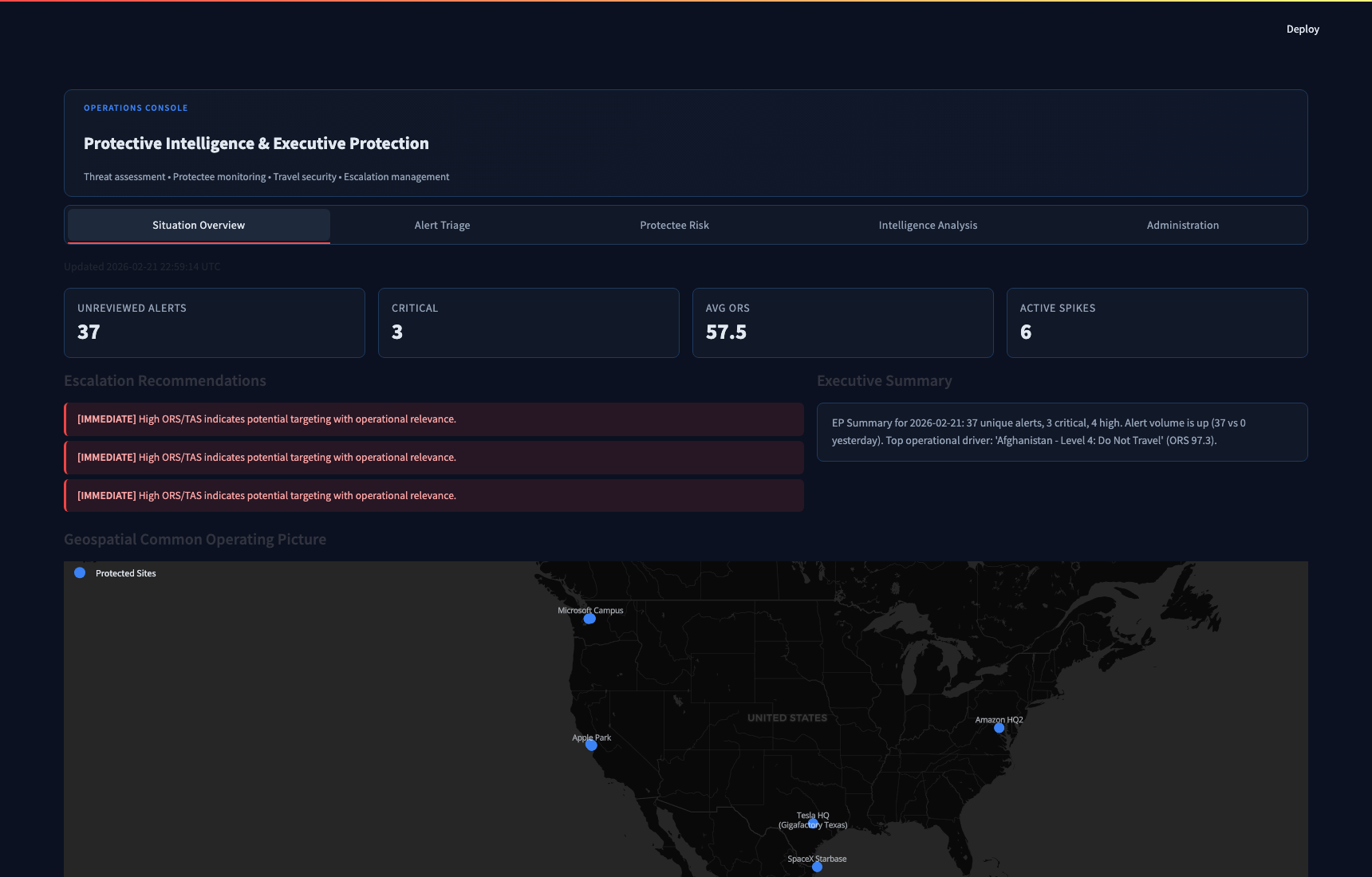Open the Protectee Risk tab
This screenshot has width=1372, height=877.
pos(674,226)
